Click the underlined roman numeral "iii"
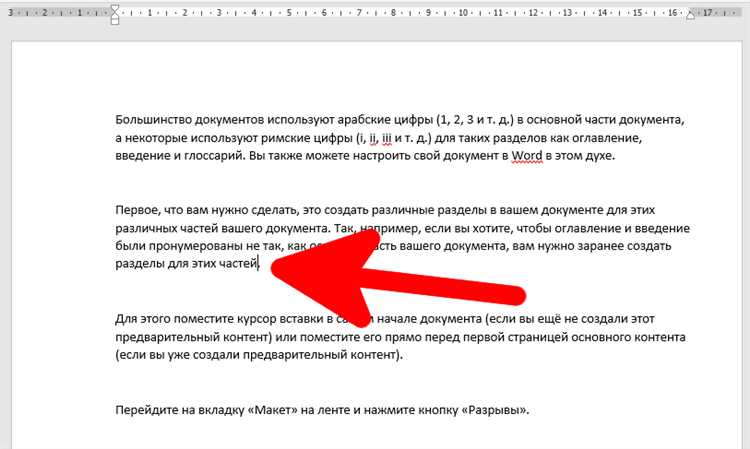This screenshot has width=750, height=449. tap(386, 138)
